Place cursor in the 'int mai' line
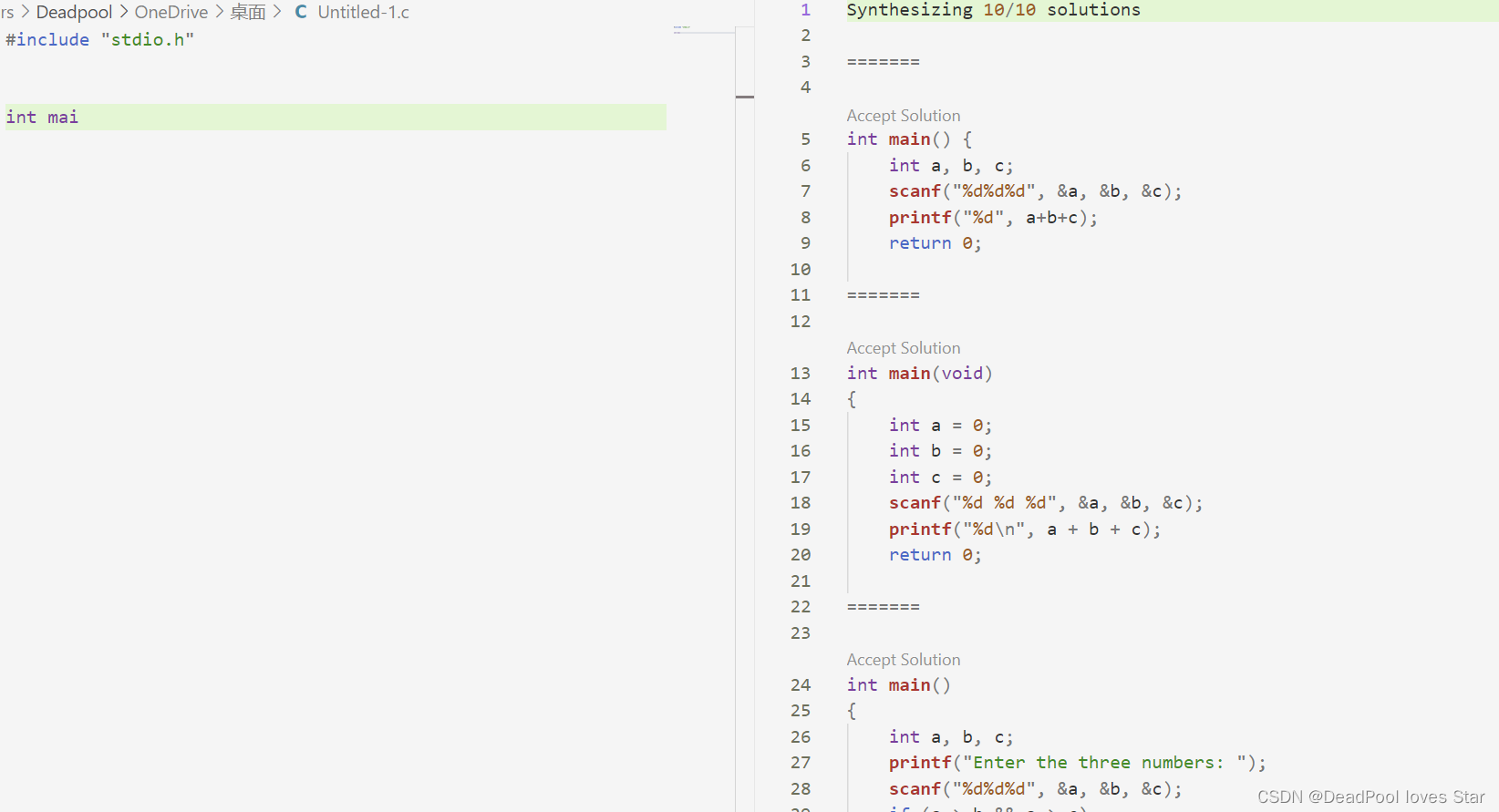 336,117
